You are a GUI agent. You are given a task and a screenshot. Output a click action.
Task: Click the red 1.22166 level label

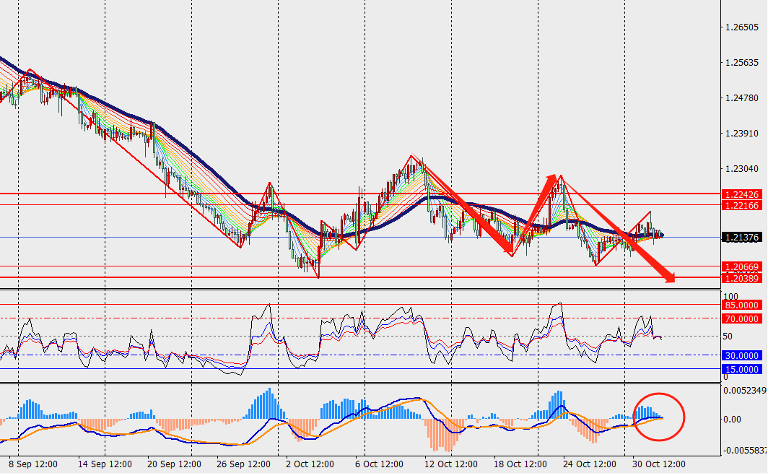tap(742, 205)
